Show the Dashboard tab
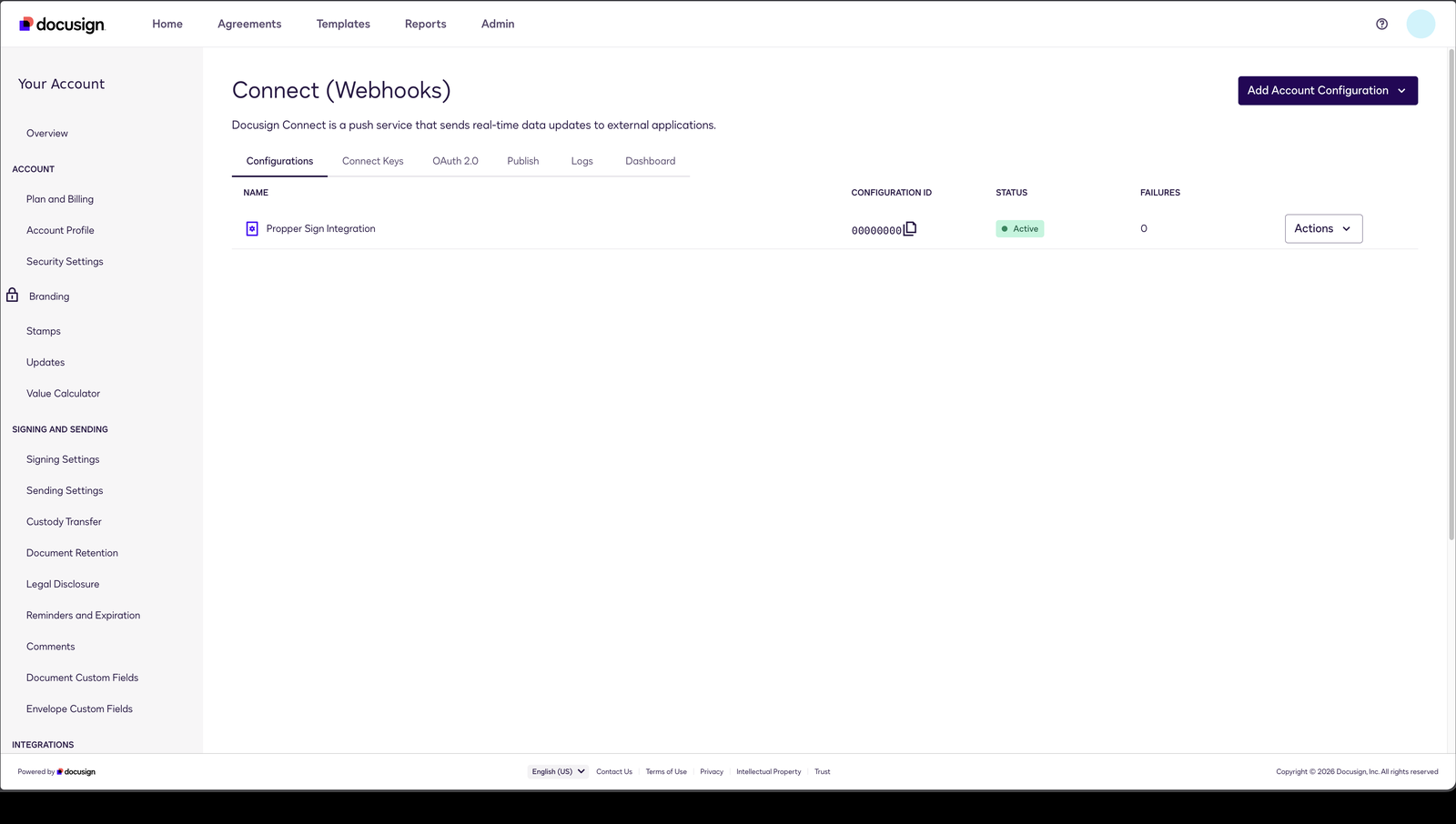1456x824 pixels. [x=651, y=161]
